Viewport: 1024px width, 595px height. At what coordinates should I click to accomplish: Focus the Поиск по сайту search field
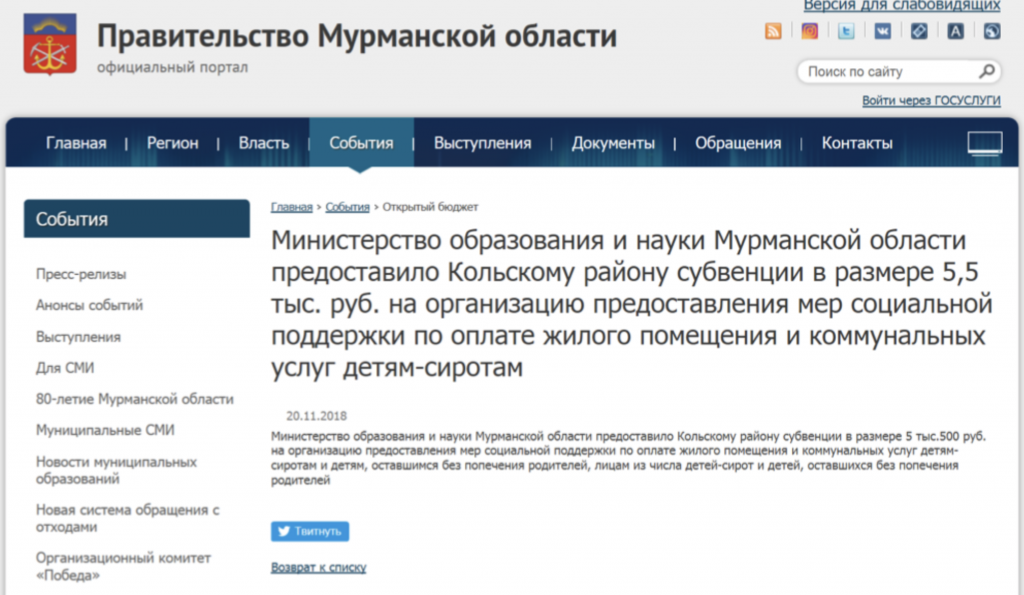[x=885, y=72]
